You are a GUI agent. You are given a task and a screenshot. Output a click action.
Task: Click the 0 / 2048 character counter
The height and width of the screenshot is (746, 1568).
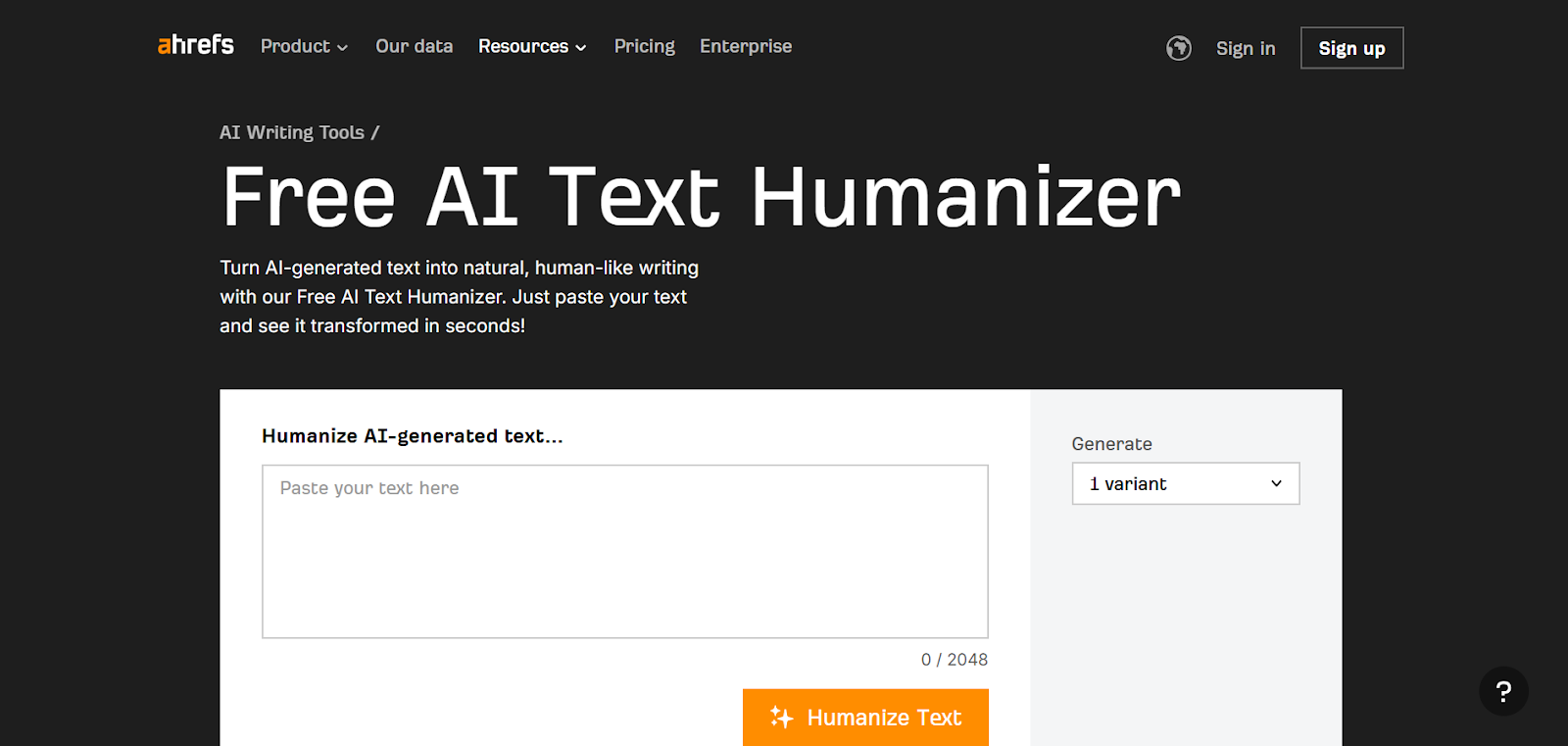[x=955, y=660]
